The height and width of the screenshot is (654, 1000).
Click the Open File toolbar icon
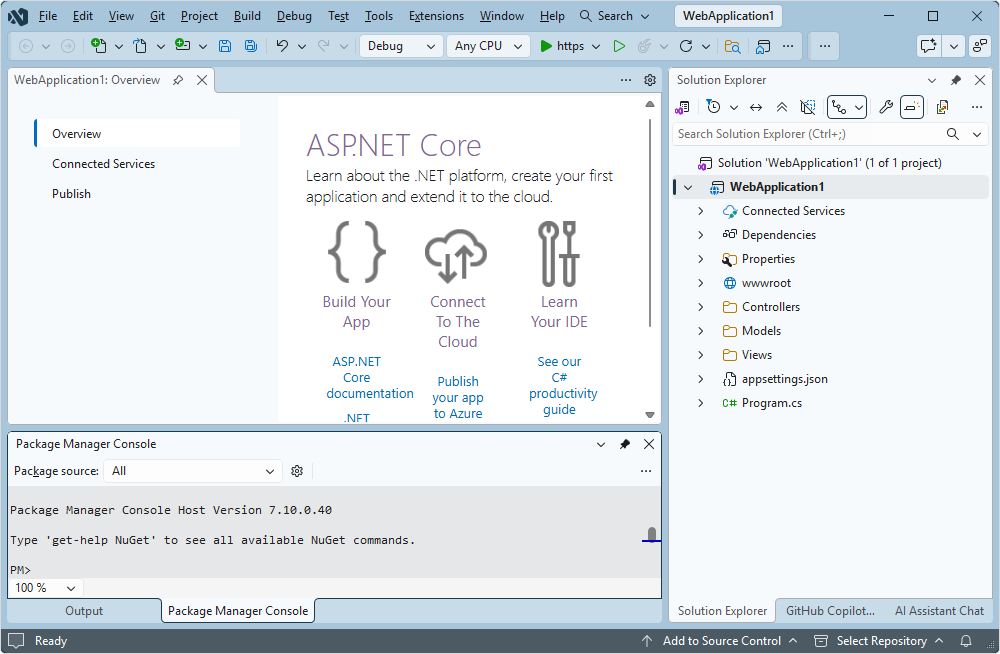[x=140, y=45]
